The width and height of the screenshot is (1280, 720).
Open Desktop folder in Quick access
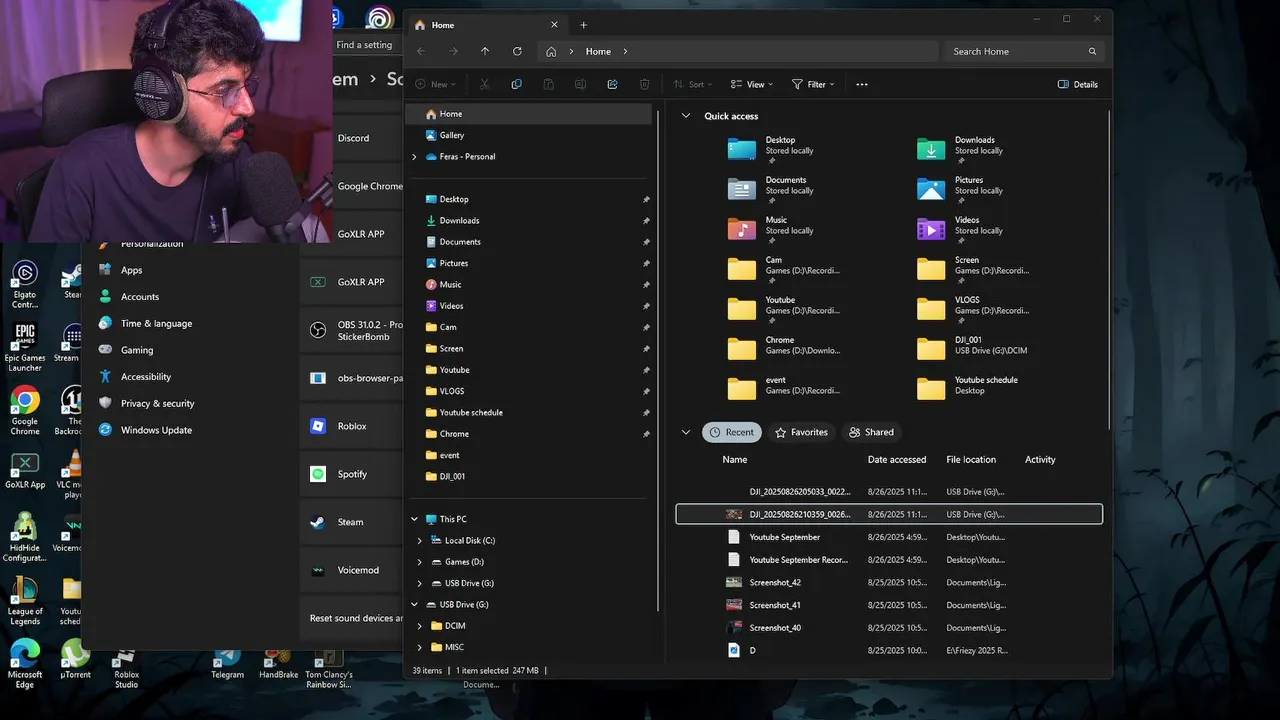[770, 150]
